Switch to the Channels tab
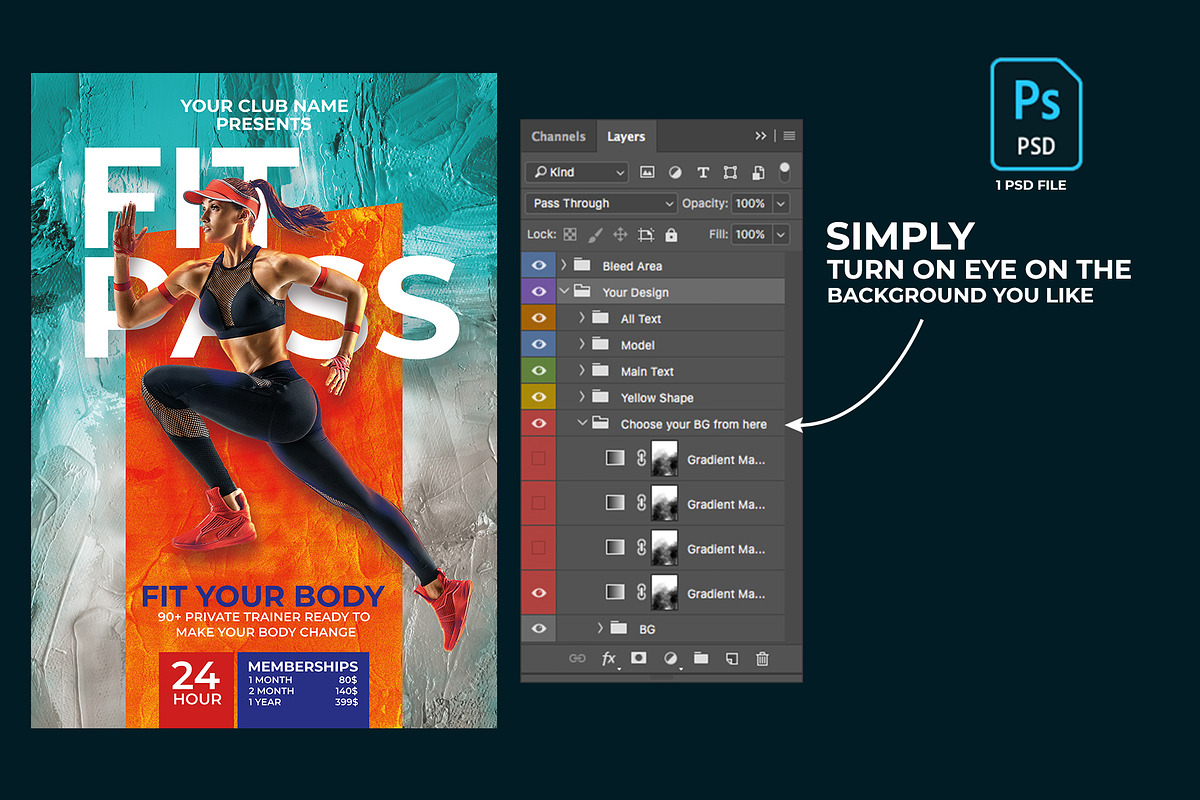The width and height of the screenshot is (1200, 800). click(x=558, y=136)
